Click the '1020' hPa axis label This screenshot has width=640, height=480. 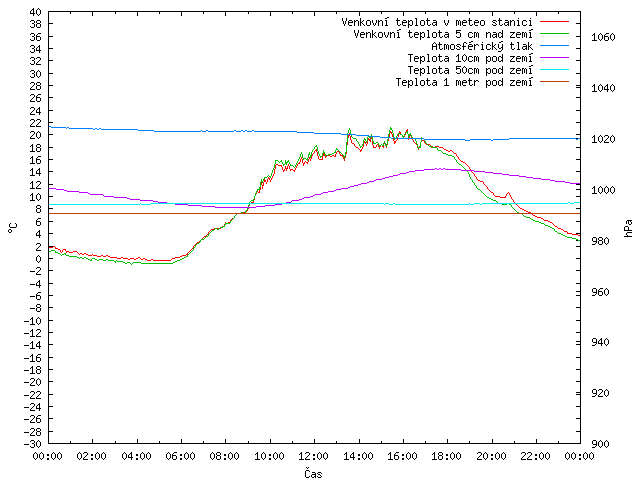point(603,139)
